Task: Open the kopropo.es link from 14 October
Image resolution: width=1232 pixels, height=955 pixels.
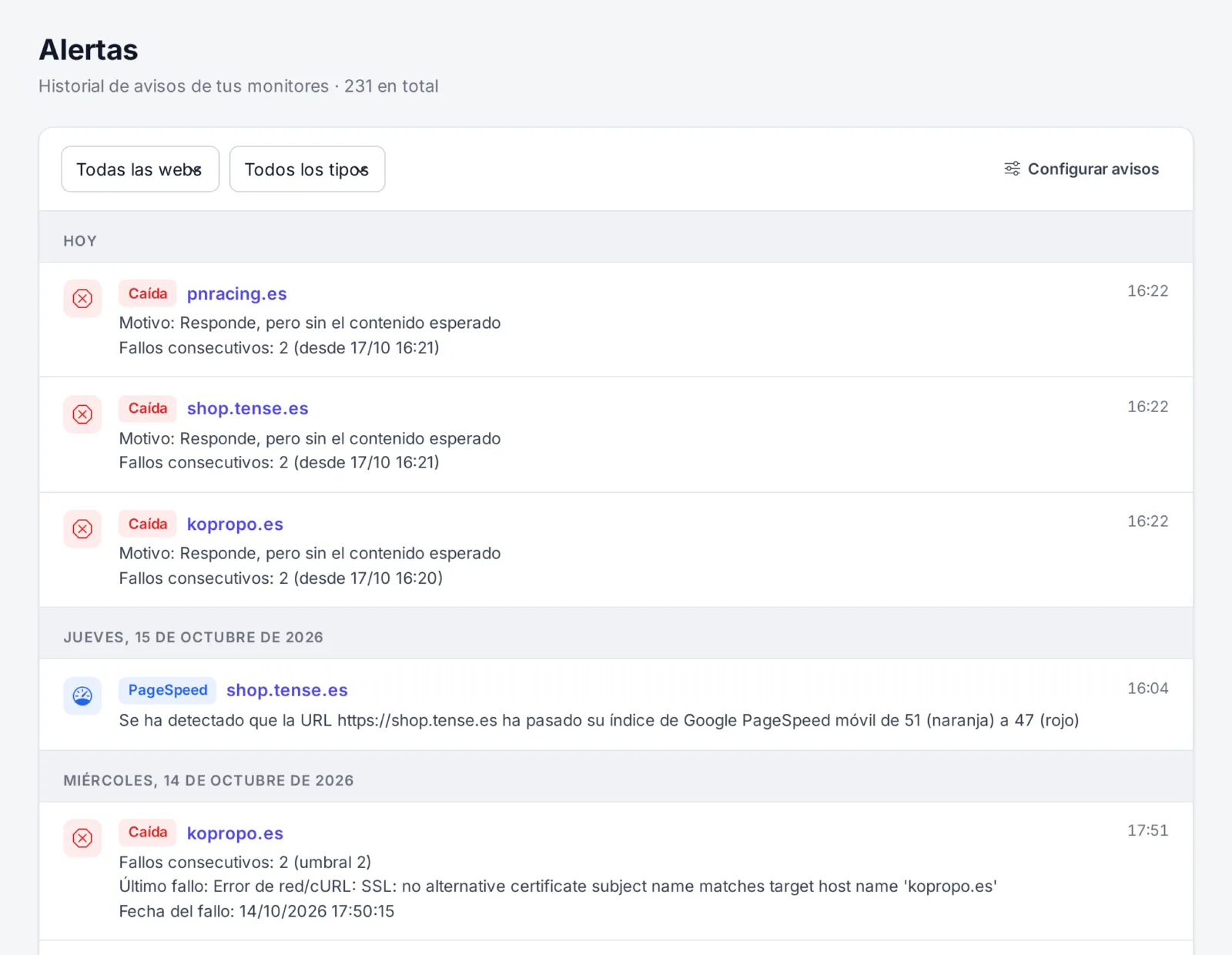Action: pos(235,834)
